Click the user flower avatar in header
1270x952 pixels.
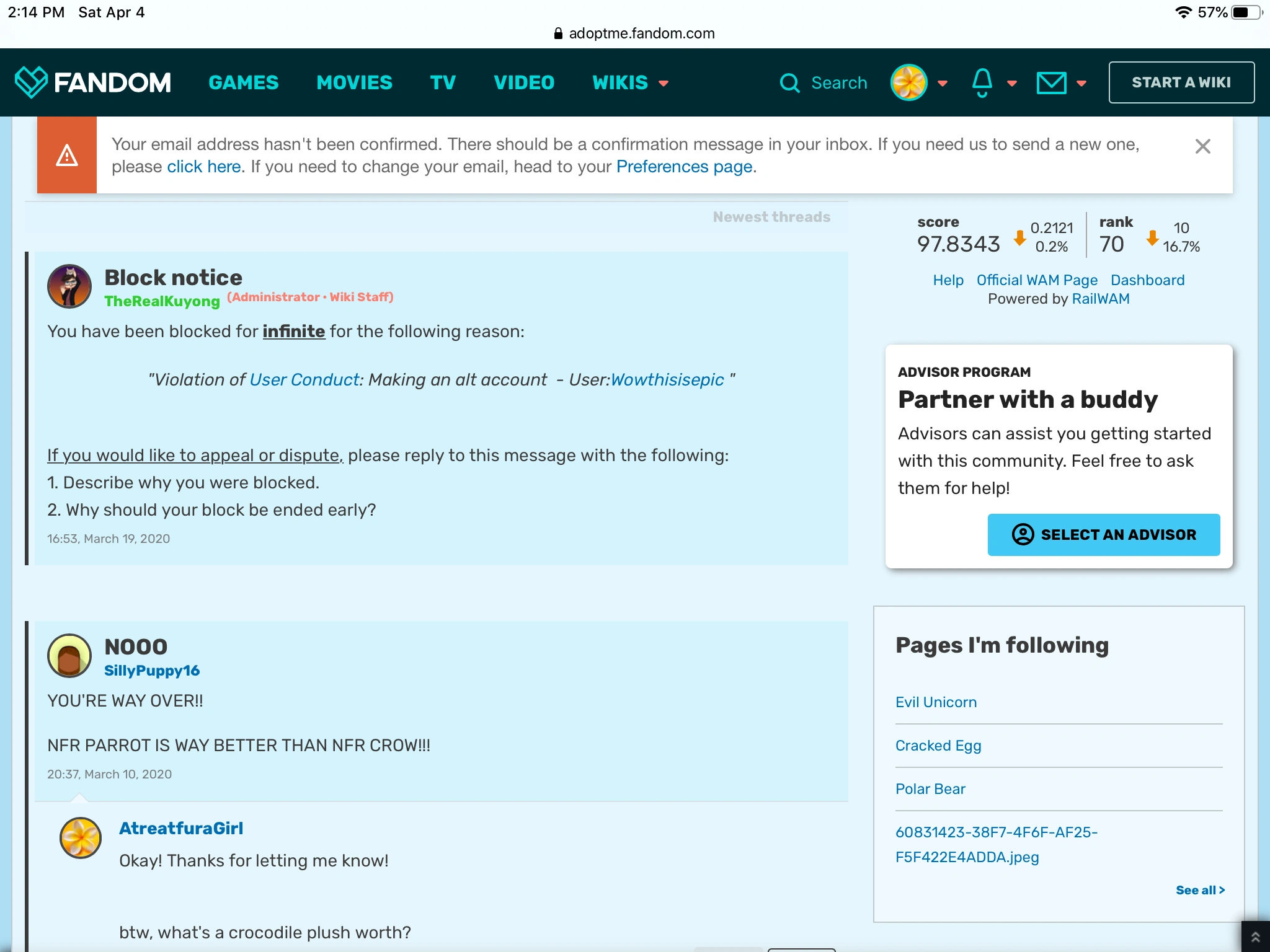tap(908, 82)
